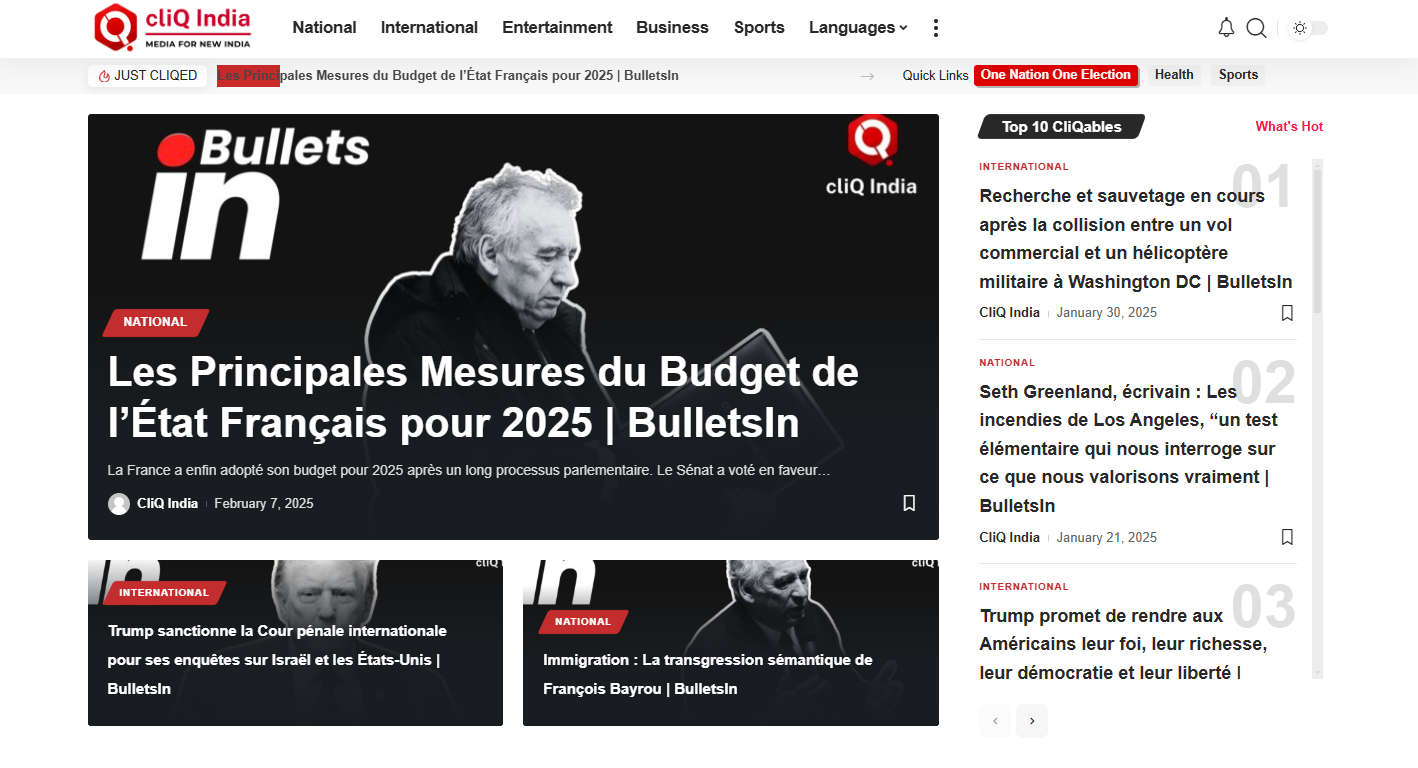Viewport: 1418px width, 768px height.
Task: Open Trump sanctionne la Cour pénale article
Action: pos(277,660)
